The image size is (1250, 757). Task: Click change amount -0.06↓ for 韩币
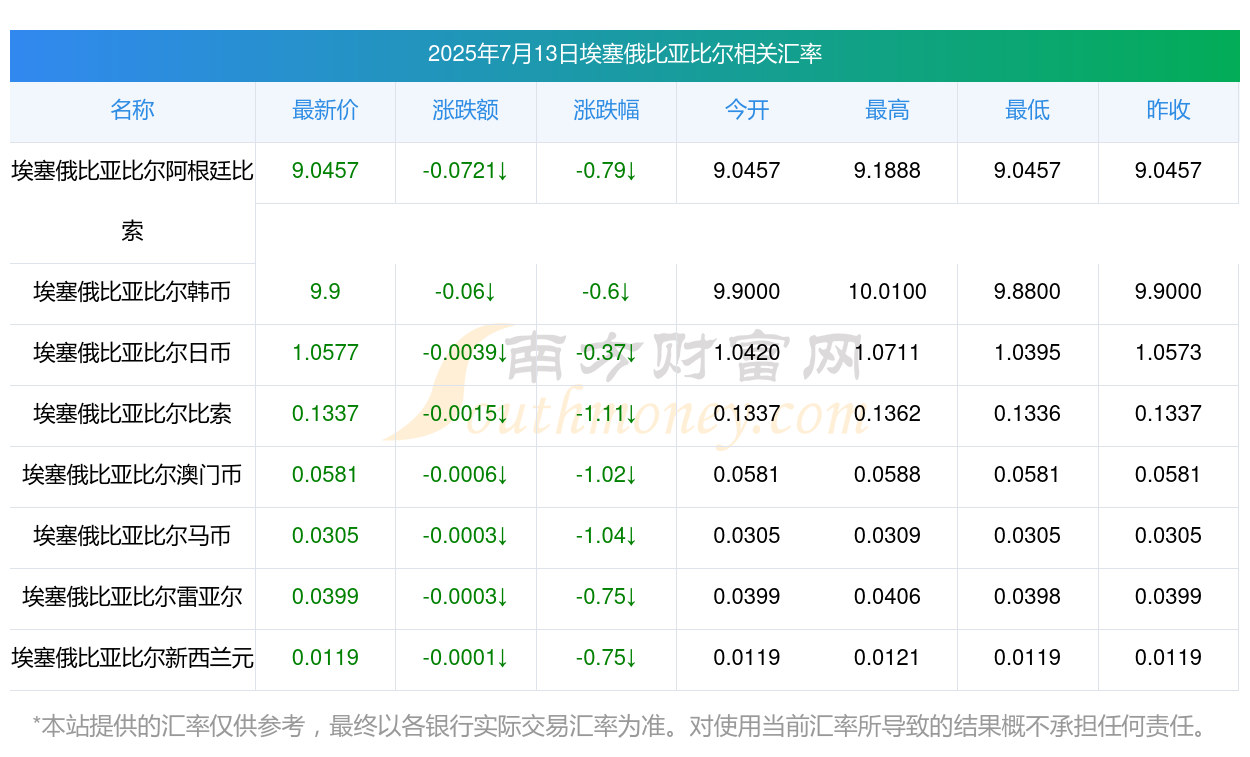(x=466, y=292)
